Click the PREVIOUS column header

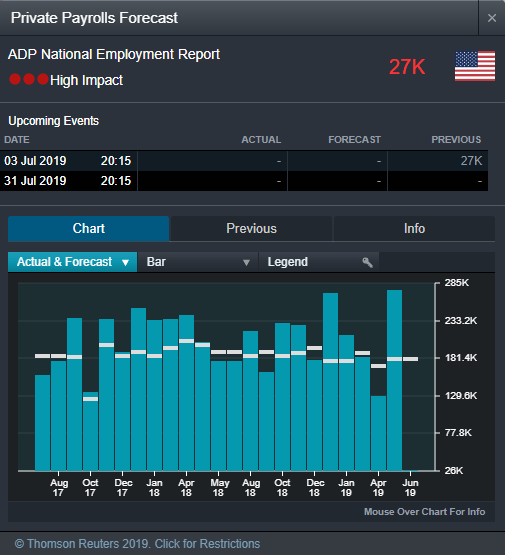pos(456,140)
